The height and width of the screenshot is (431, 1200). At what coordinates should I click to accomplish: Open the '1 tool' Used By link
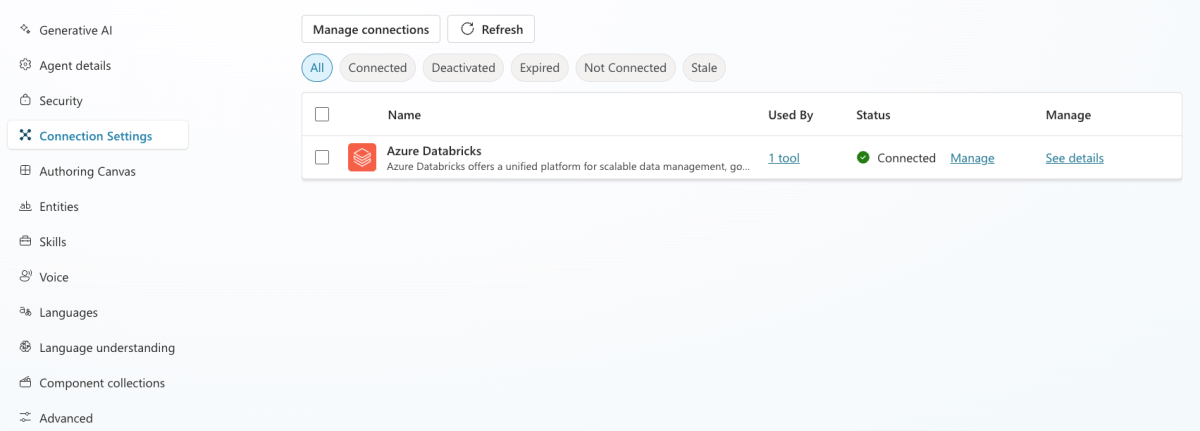click(784, 158)
